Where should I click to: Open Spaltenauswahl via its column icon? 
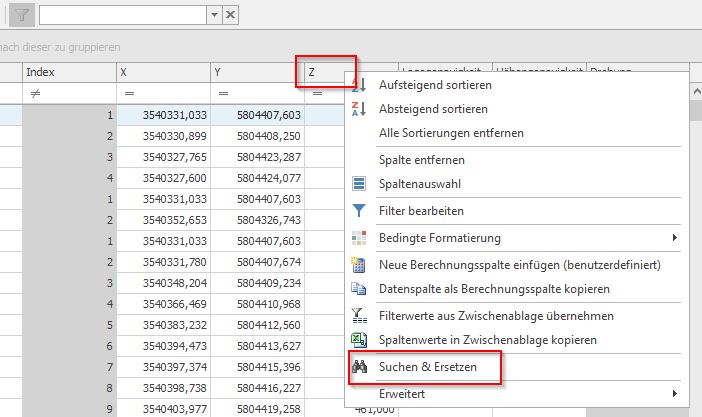point(360,185)
